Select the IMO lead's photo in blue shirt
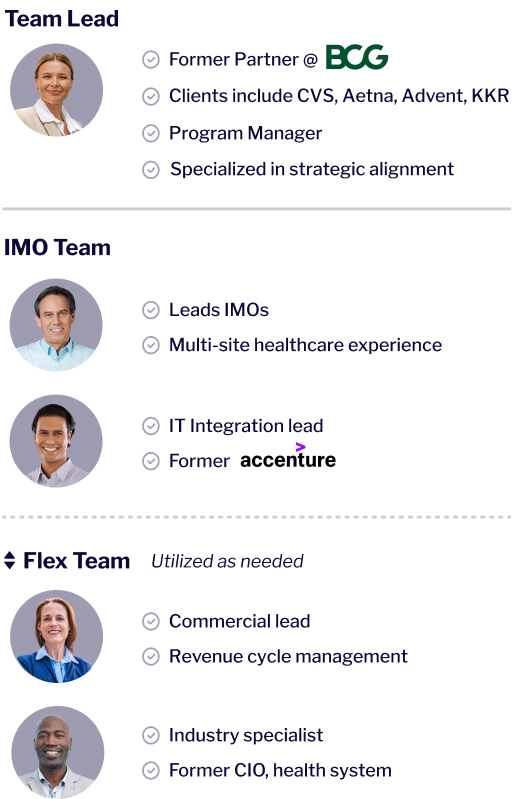The image size is (512, 799). coord(56,325)
